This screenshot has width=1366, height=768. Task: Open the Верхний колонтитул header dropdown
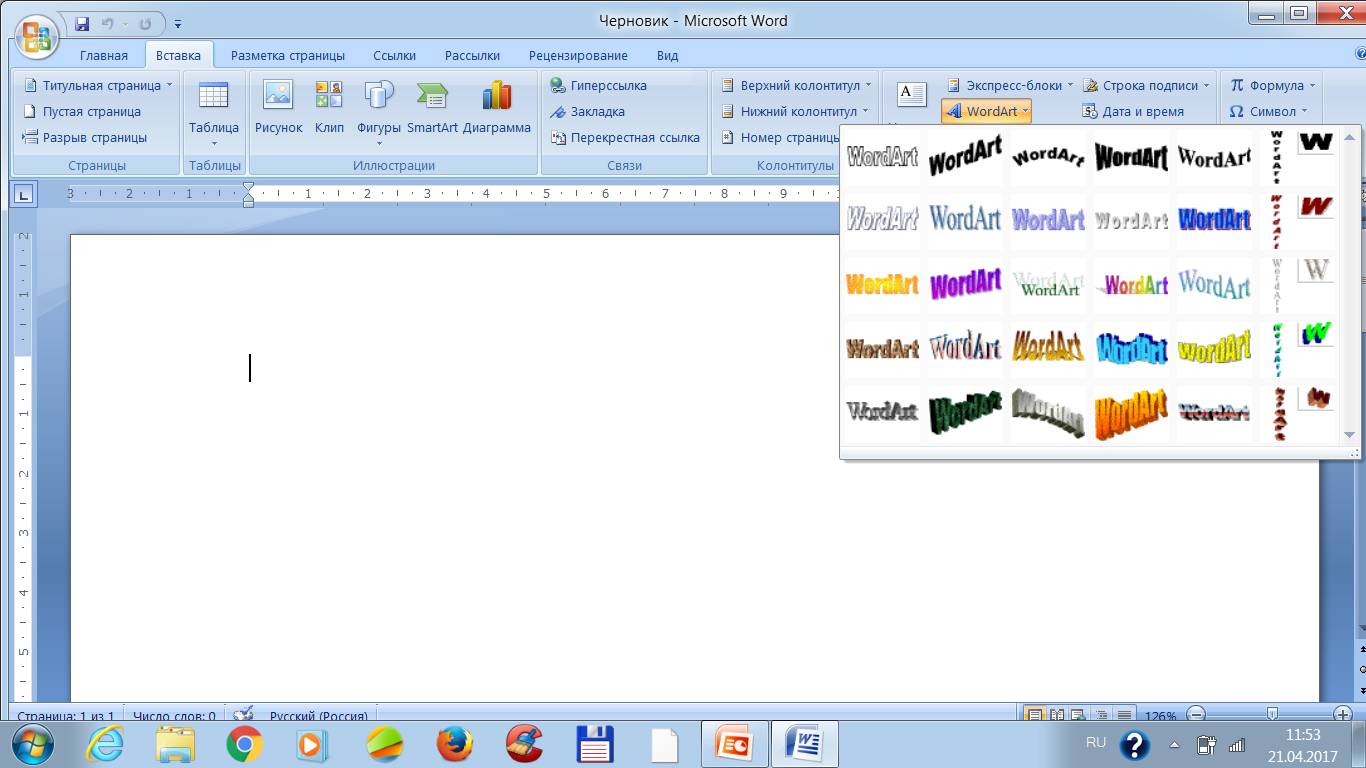click(796, 86)
